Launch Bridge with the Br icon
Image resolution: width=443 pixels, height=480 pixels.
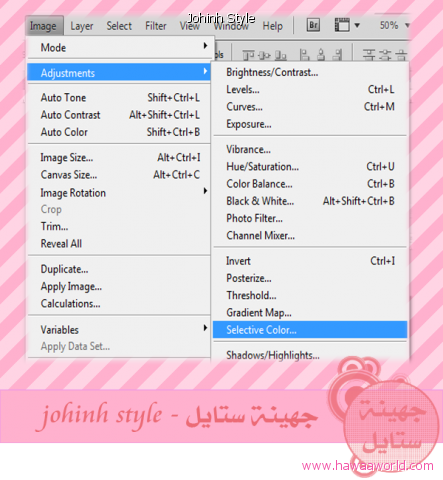pos(313,25)
